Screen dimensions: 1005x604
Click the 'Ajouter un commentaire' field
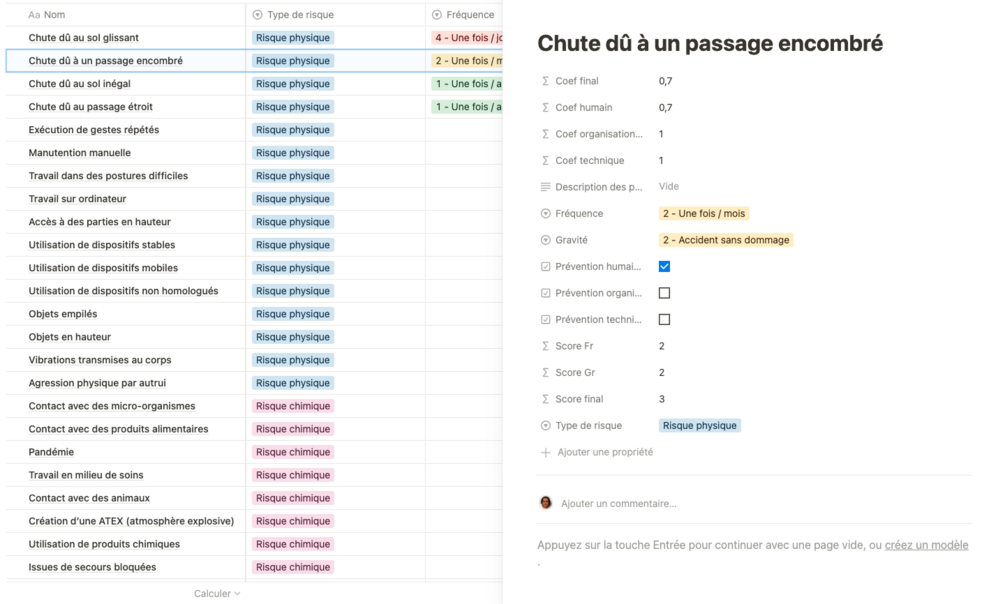pyautogui.click(x=620, y=503)
